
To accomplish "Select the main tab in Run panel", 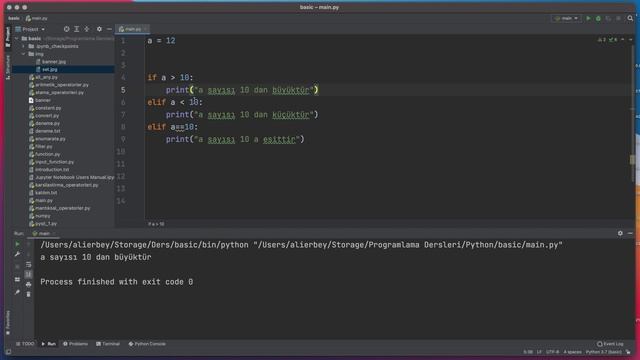I will pos(43,233).
